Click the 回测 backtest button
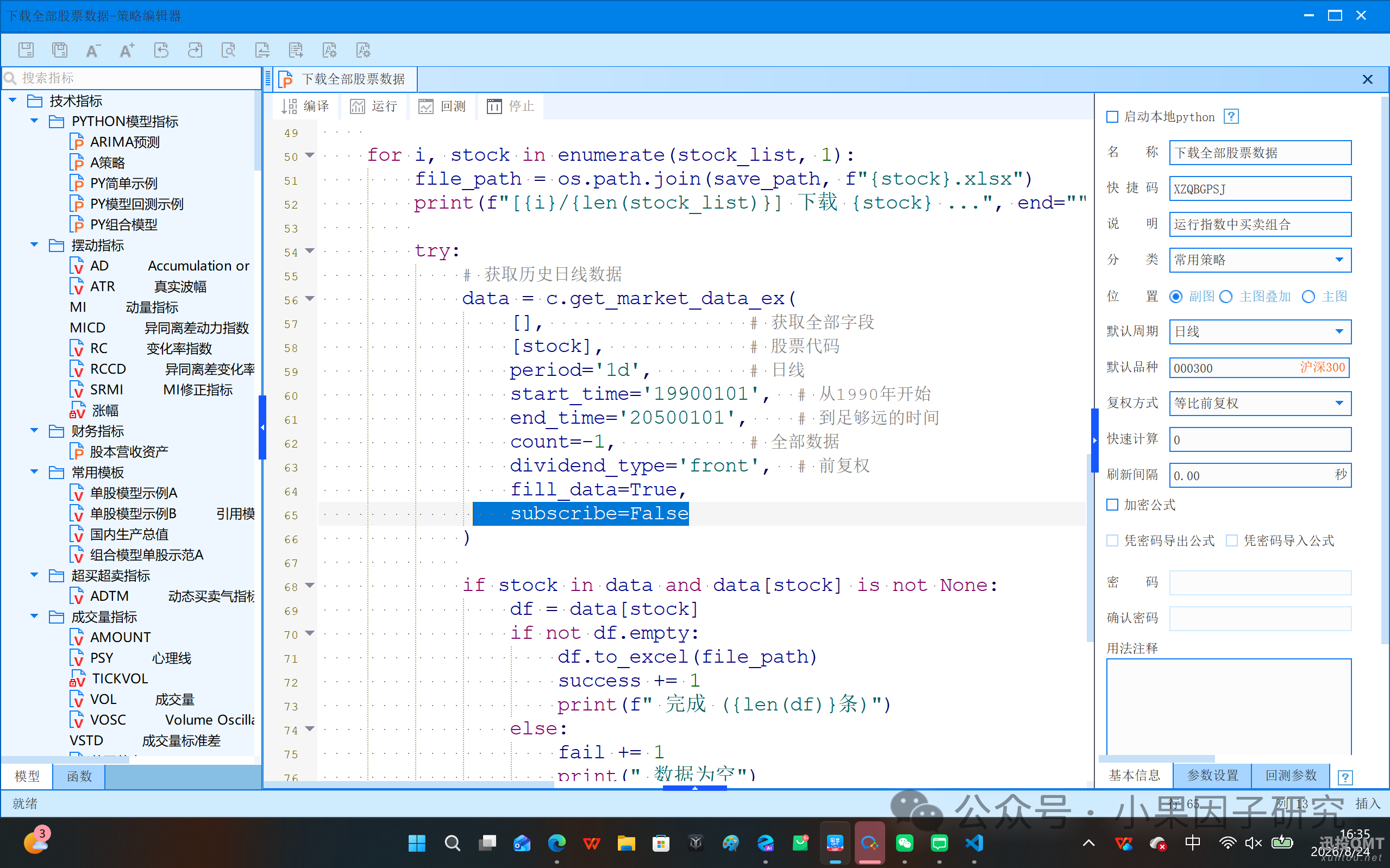The height and width of the screenshot is (868, 1390). pos(442,106)
